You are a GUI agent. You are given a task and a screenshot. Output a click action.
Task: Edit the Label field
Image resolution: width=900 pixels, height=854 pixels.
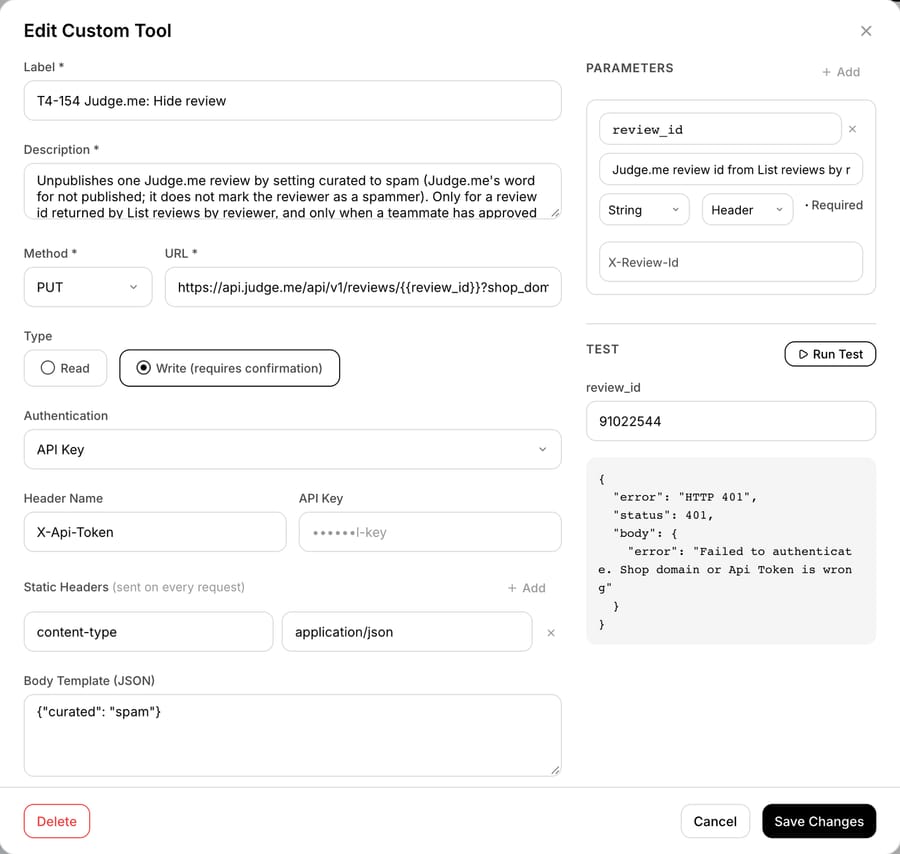(293, 100)
